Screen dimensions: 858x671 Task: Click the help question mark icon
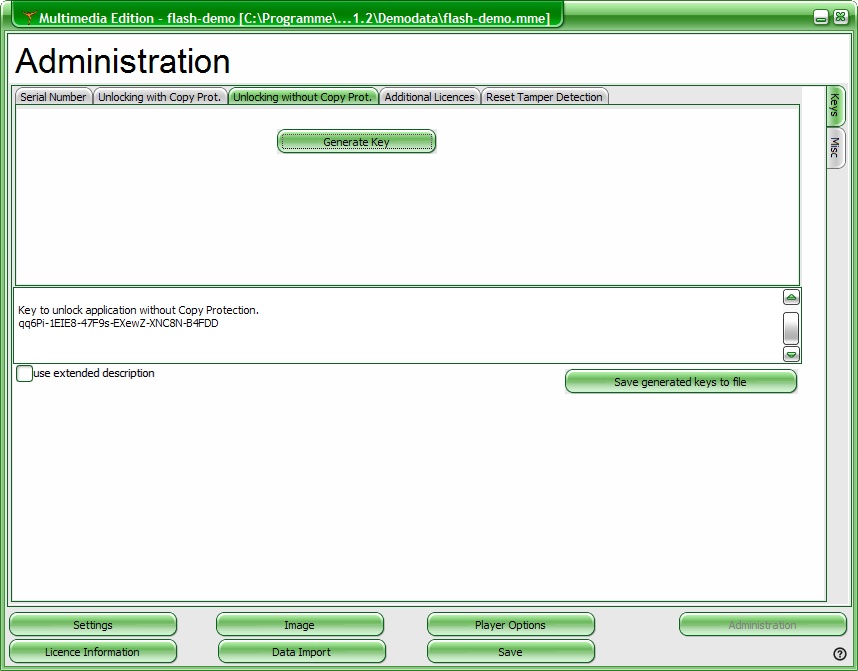click(839, 654)
